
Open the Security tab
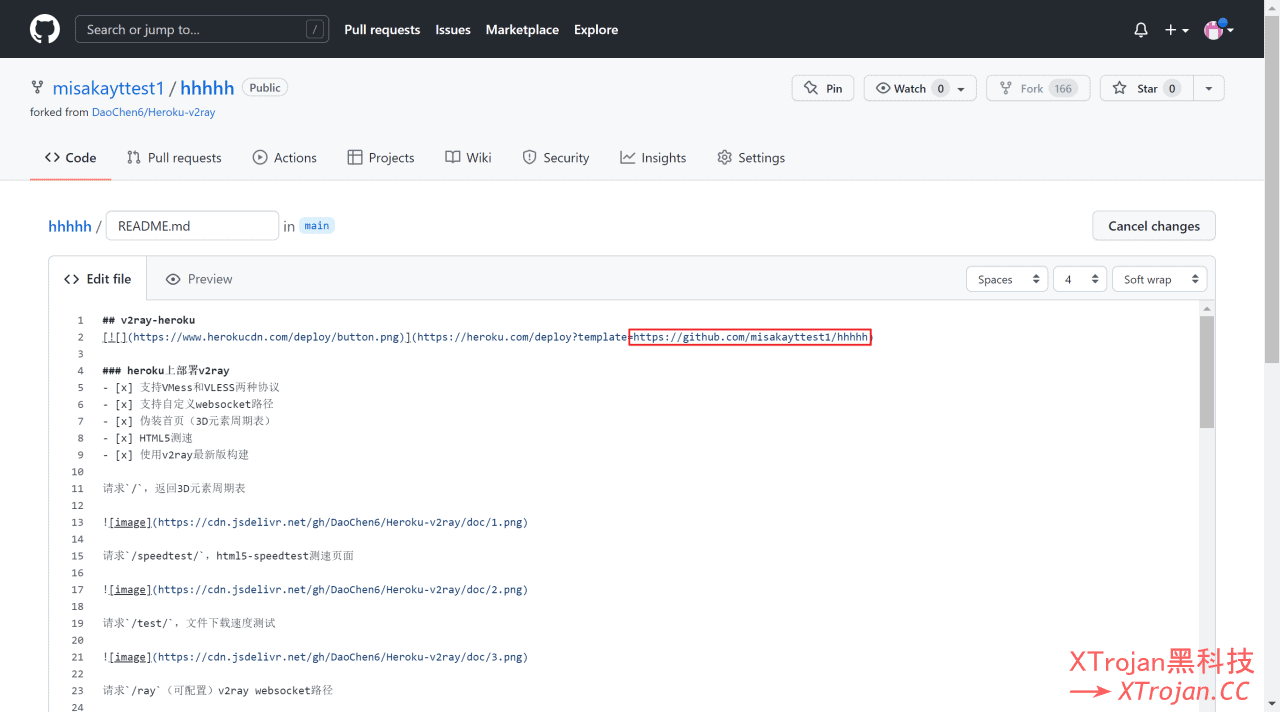(x=556, y=158)
